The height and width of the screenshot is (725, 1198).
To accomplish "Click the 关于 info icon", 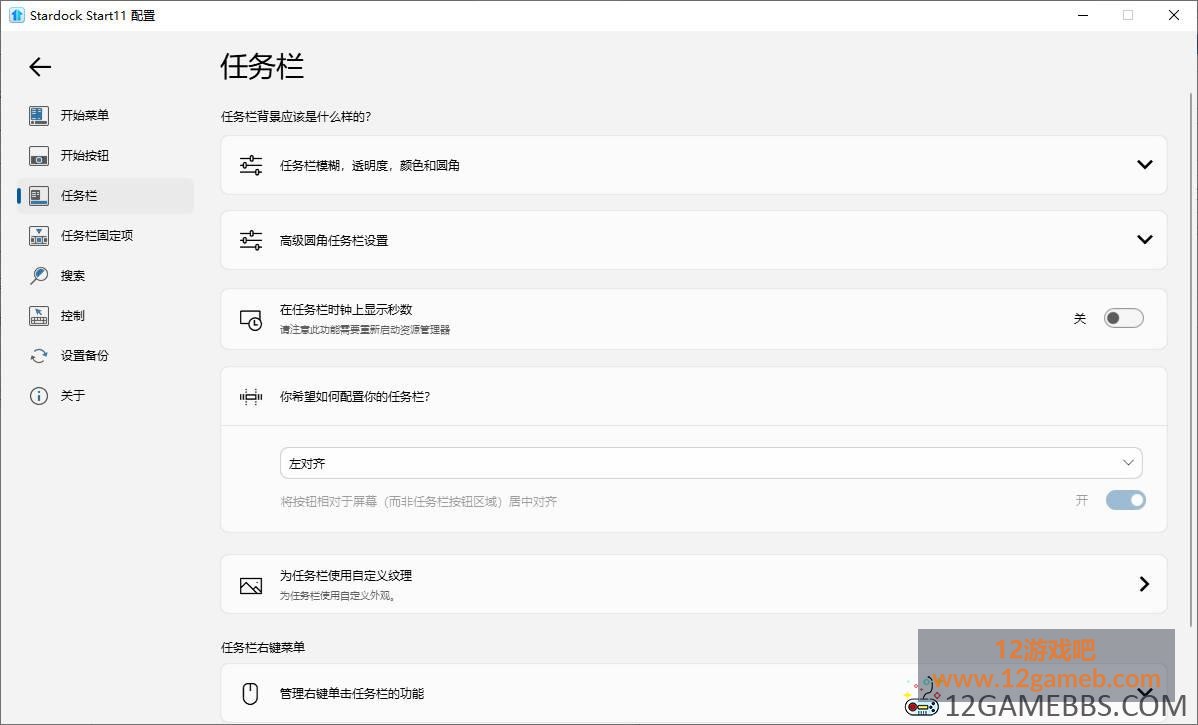I will click(39, 396).
